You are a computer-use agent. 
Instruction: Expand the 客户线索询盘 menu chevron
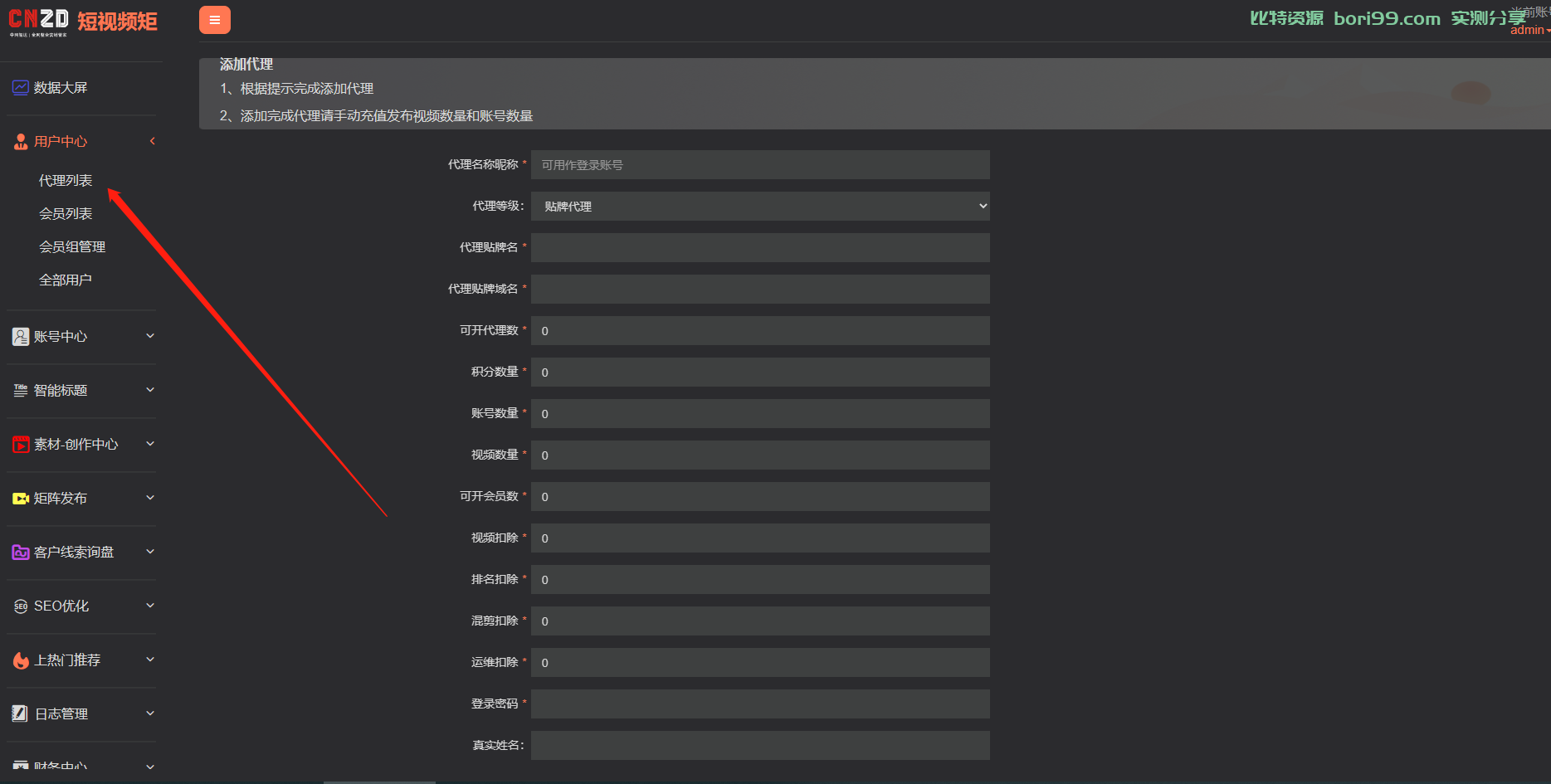150,552
